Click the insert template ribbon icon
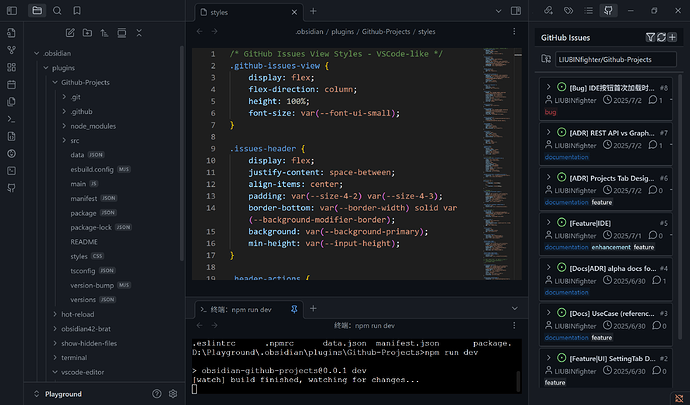Viewport: 690px width, 405px height. (11, 102)
